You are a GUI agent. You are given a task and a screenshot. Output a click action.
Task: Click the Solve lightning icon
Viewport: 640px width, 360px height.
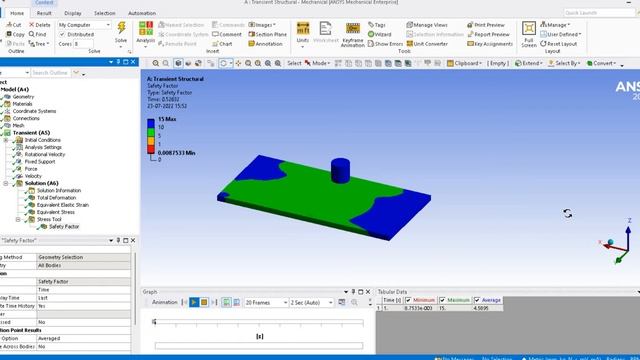121,27
